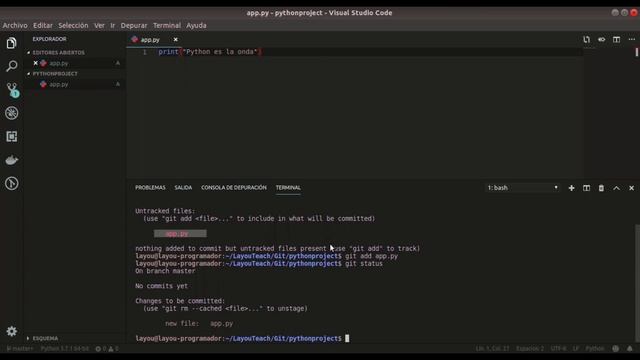Click the open changes icon in editor toolbar
Viewport: 640px width, 360px height.
[602, 40]
